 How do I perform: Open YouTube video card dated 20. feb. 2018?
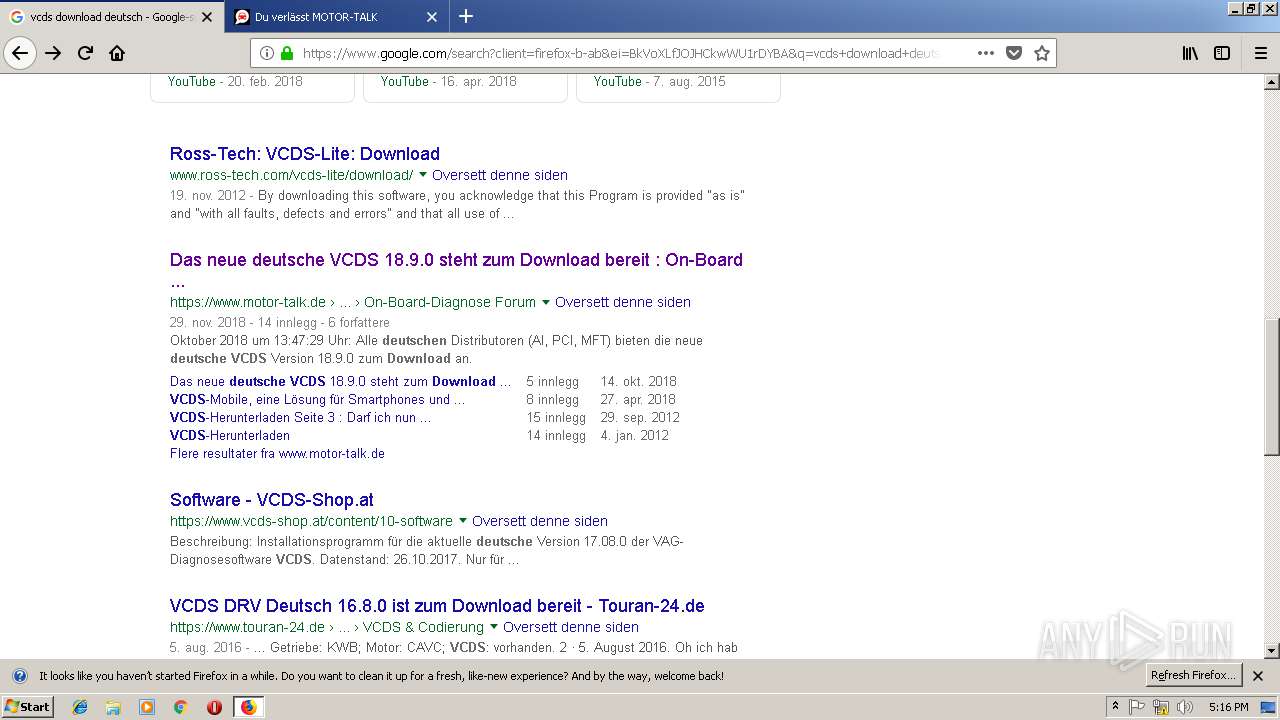coord(252,86)
